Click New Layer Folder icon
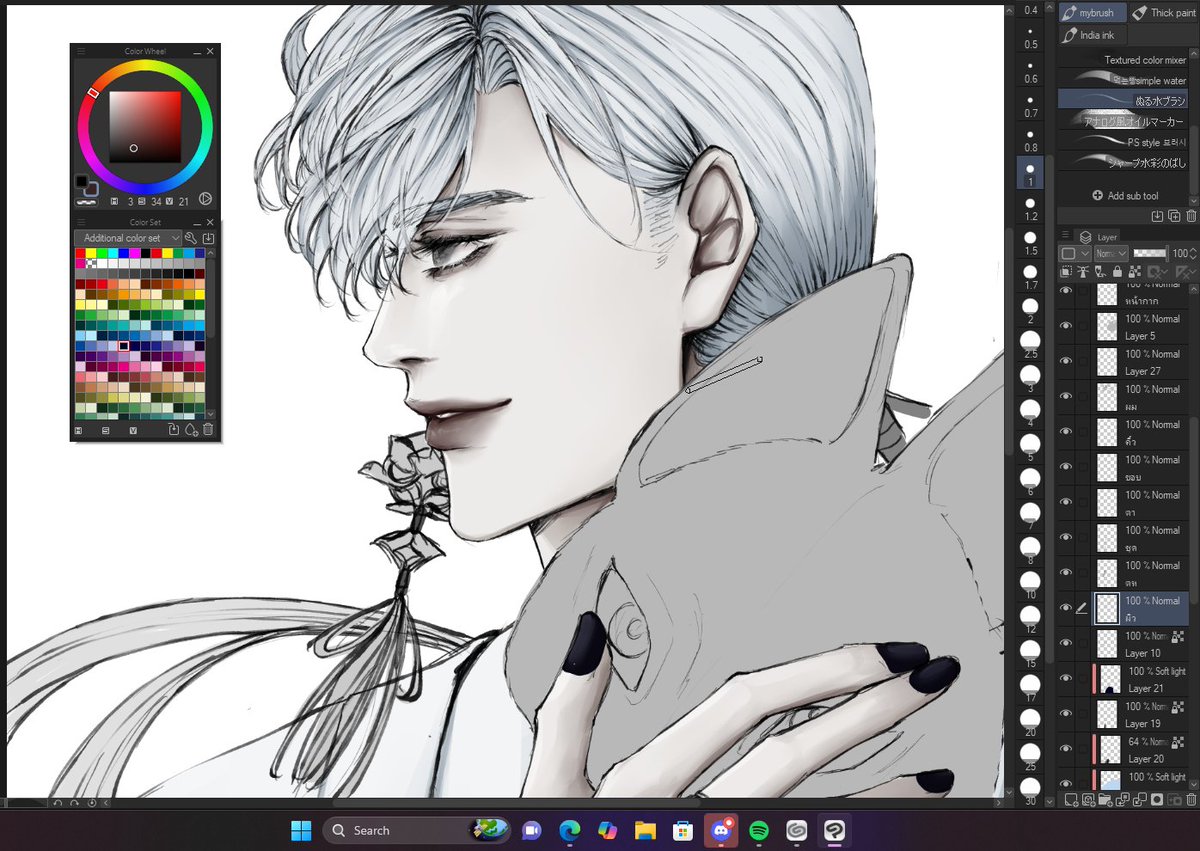 click(1105, 800)
